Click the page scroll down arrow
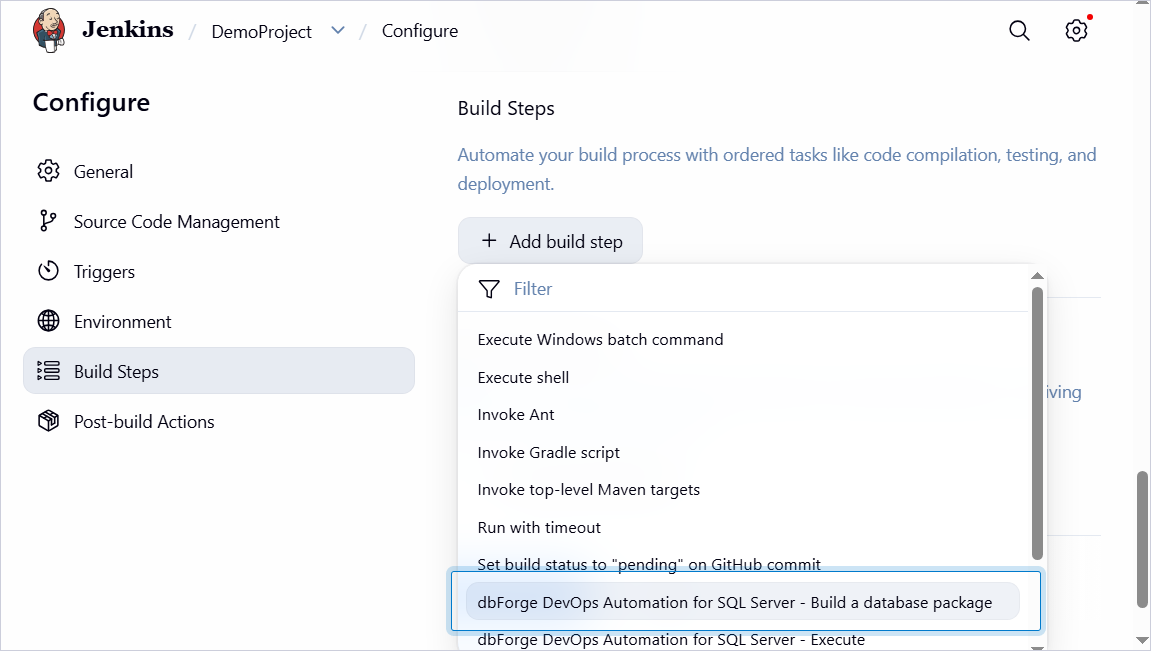Screen dimensions: 1151x651 click(1143, 641)
